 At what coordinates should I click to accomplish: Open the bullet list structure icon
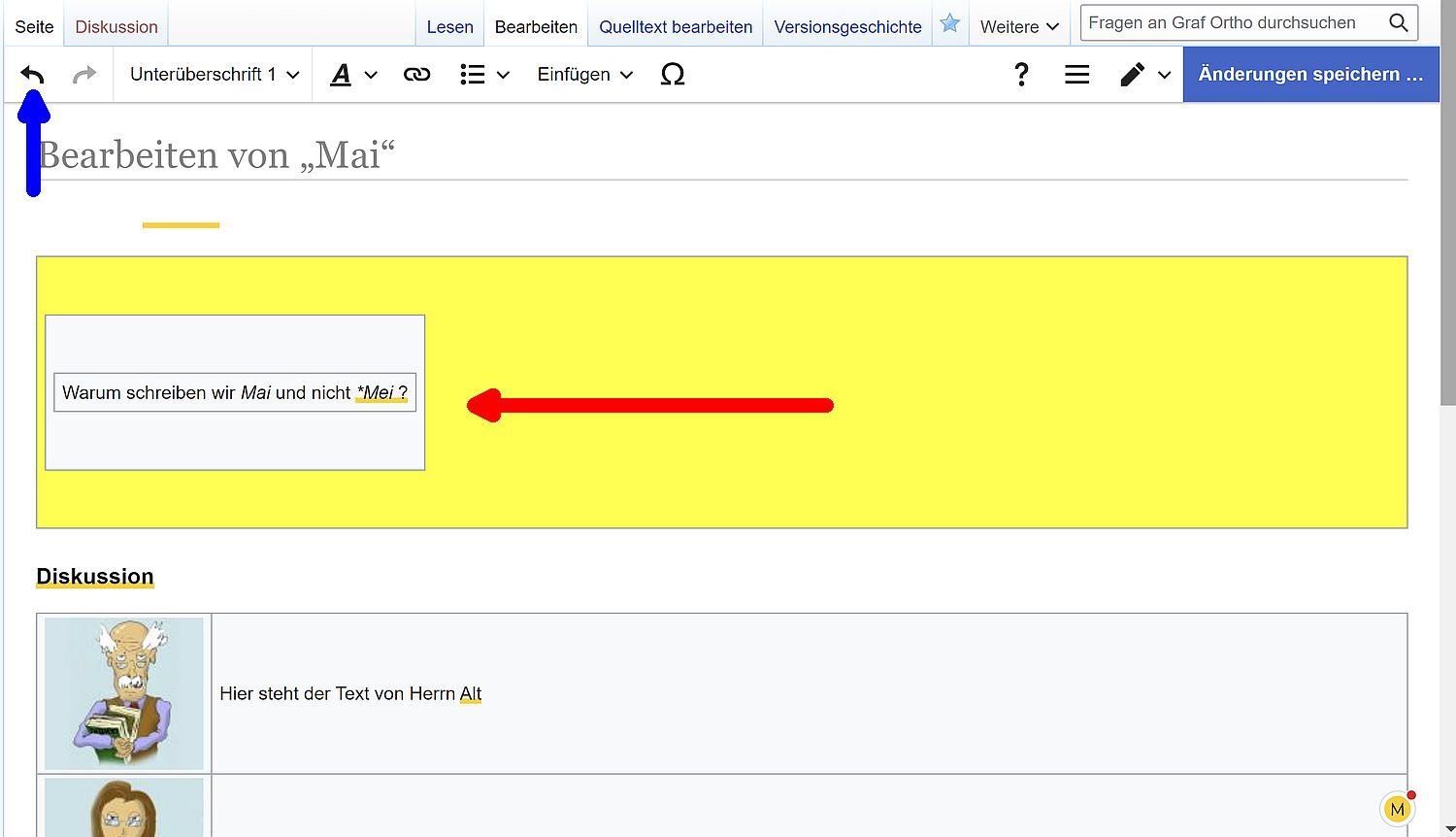[x=483, y=75]
